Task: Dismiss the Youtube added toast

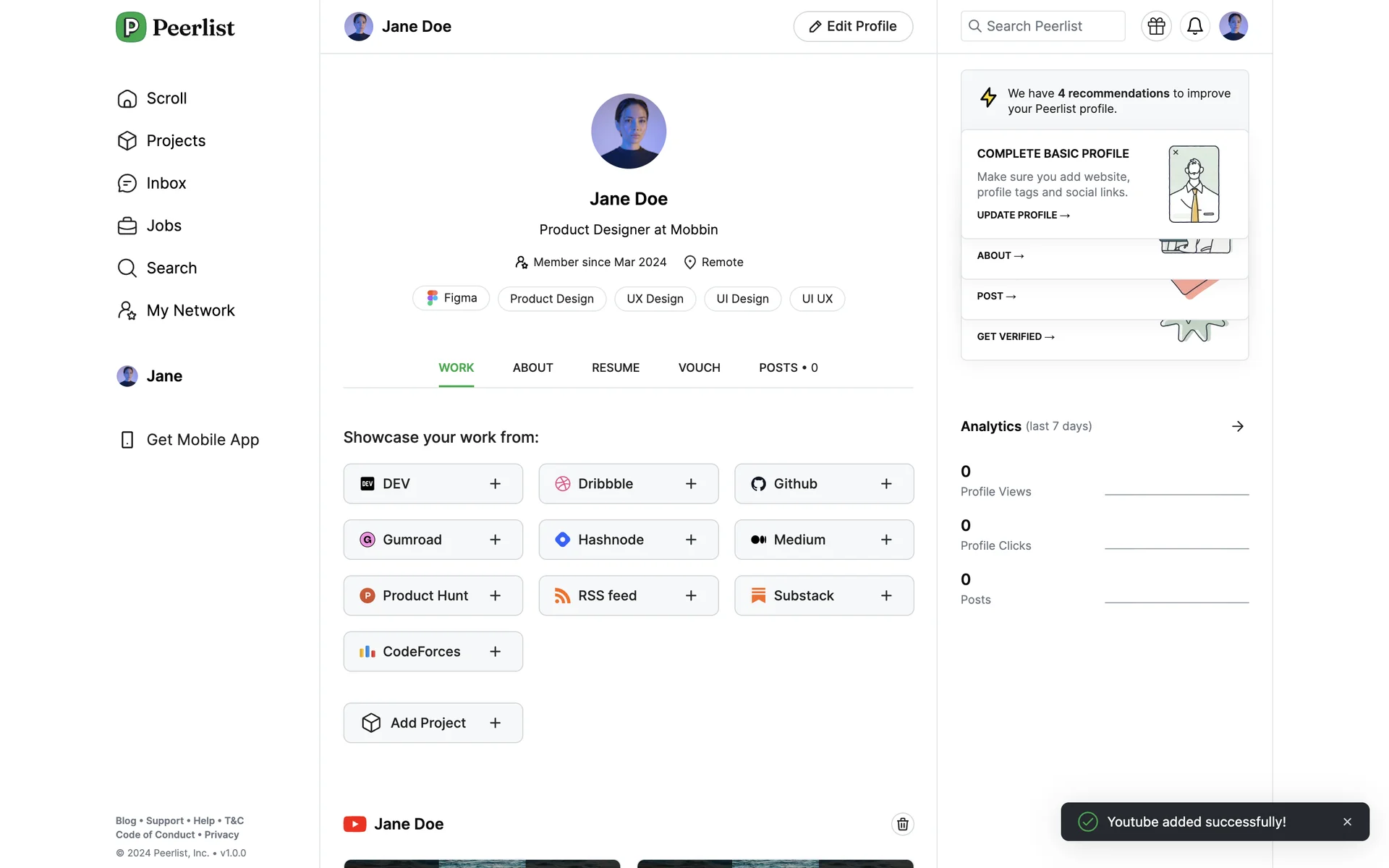Action: [x=1347, y=822]
